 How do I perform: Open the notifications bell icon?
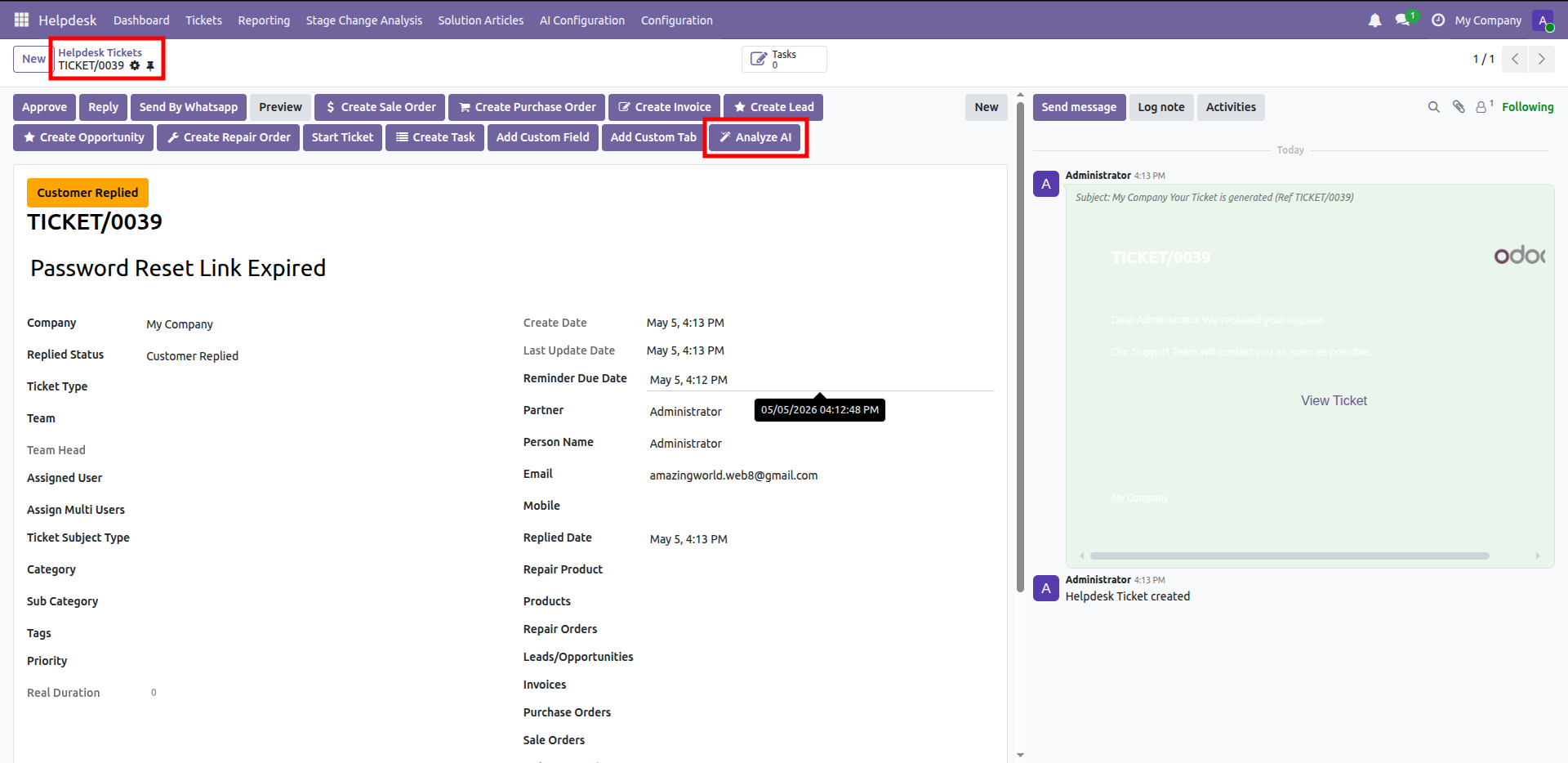[1374, 20]
